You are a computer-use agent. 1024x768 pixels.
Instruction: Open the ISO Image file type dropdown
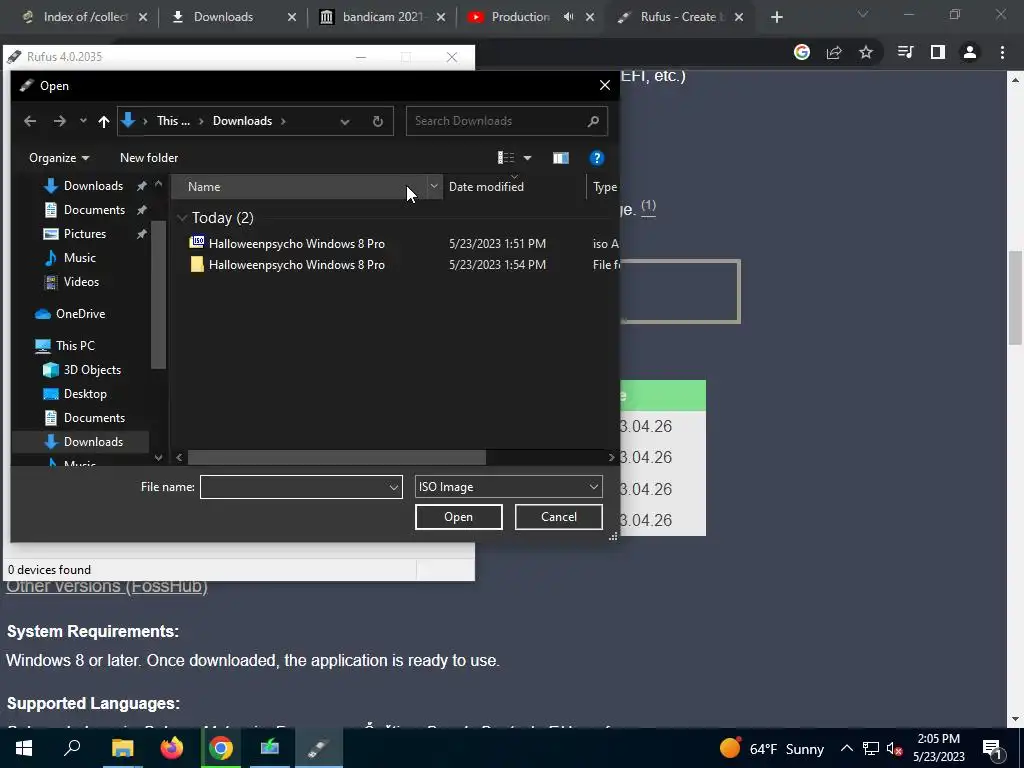pyautogui.click(x=508, y=487)
